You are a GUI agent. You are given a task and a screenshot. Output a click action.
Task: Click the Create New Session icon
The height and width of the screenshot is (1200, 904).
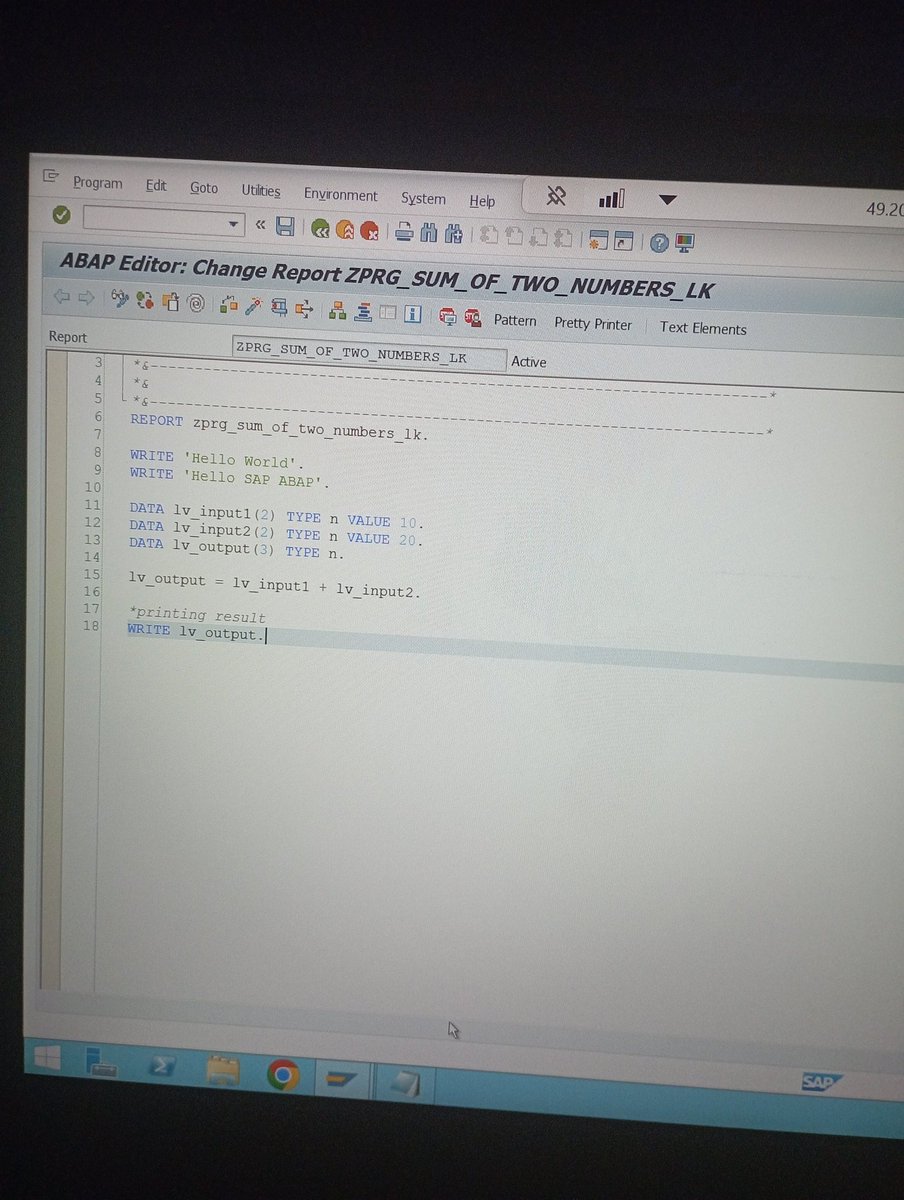pyautogui.click(x=598, y=240)
